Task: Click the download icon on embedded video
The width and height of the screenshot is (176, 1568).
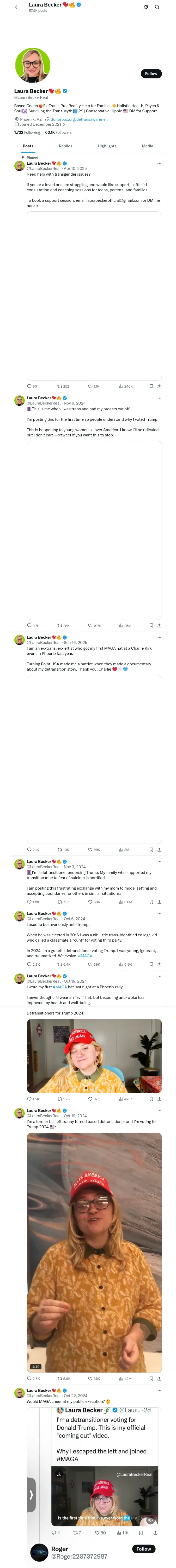Action: 59,1474
